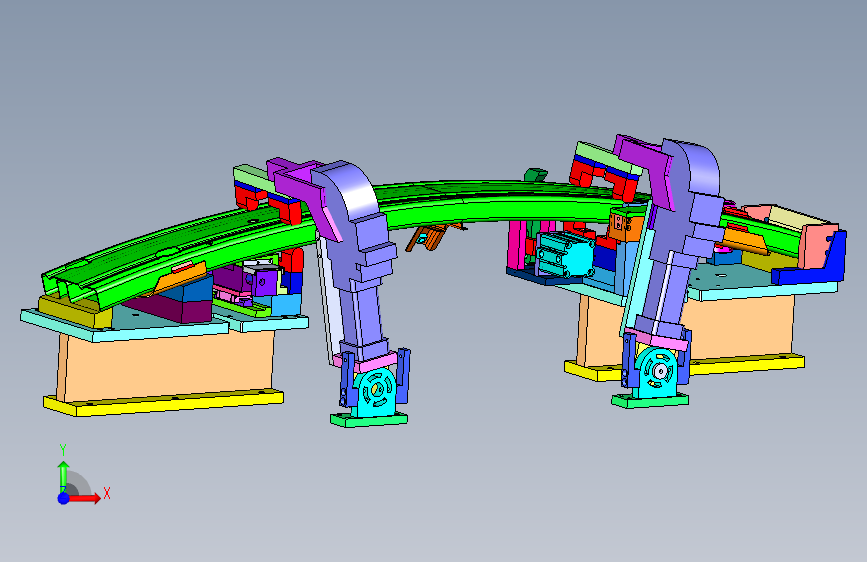
Task: Select the left cyan pivot bearing bracket
Action: tap(376, 392)
